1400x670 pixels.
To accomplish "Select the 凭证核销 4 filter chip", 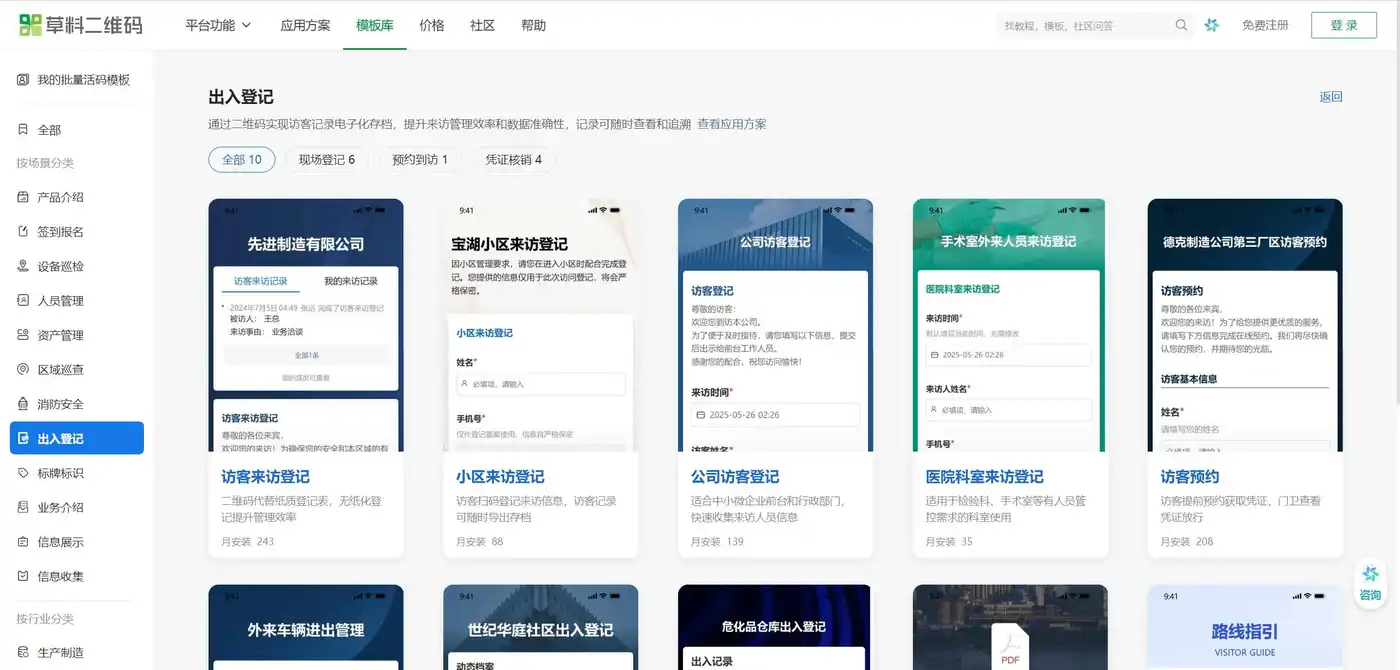I will (514, 159).
